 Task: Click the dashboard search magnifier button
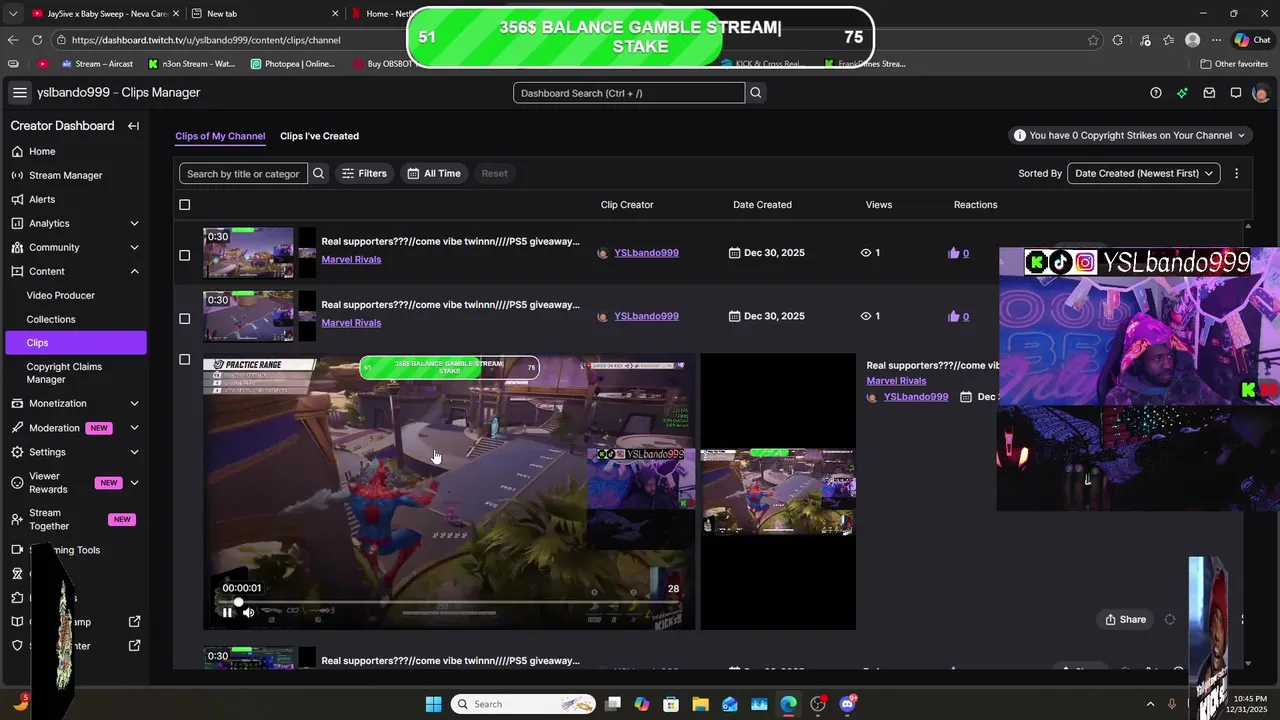[x=756, y=93]
